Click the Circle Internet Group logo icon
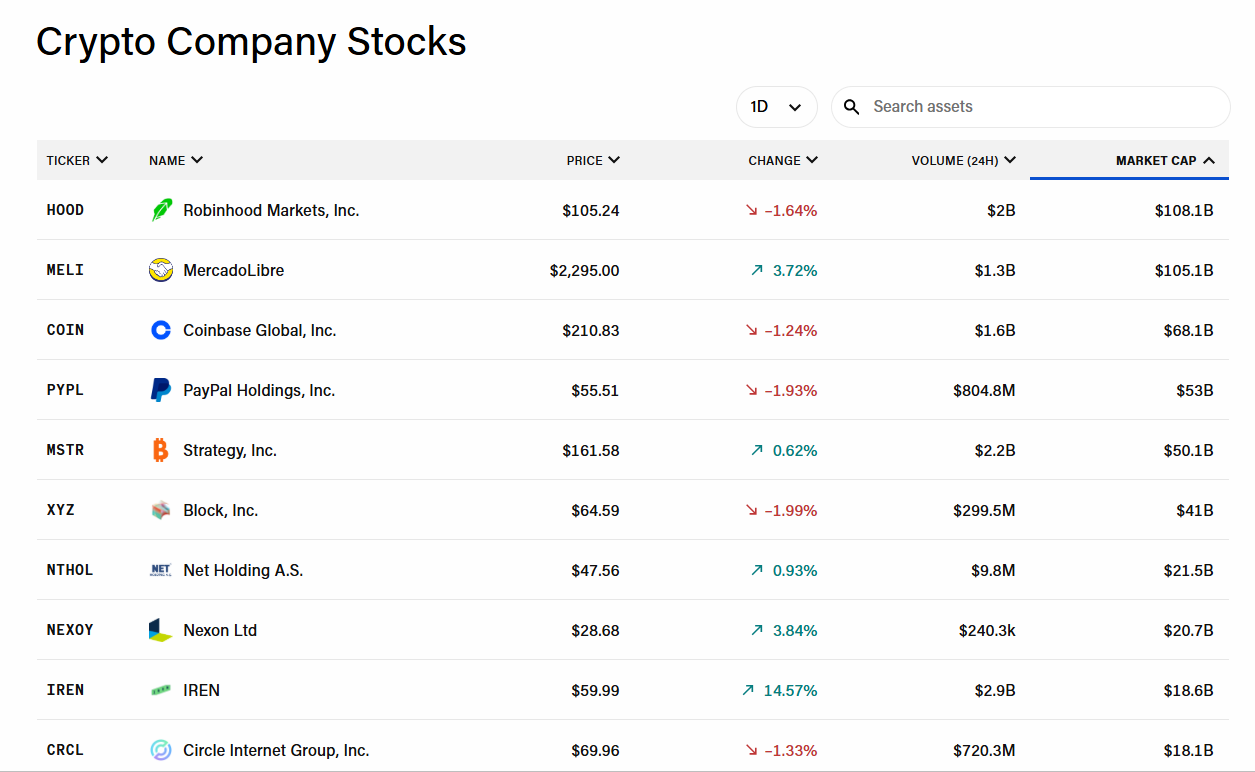 click(x=161, y=750)
